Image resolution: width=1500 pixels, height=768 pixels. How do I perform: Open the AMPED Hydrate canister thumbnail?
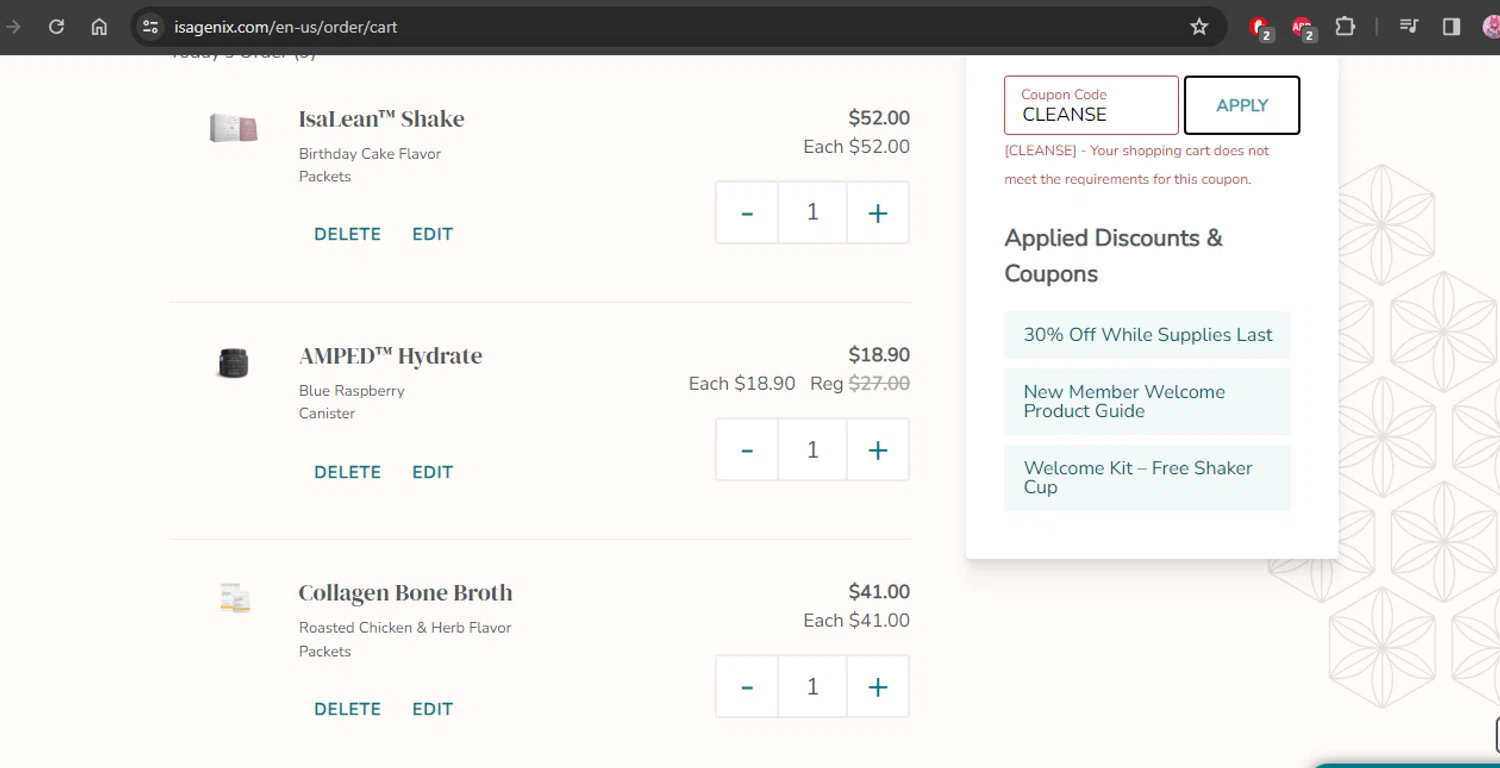(233, 362)
